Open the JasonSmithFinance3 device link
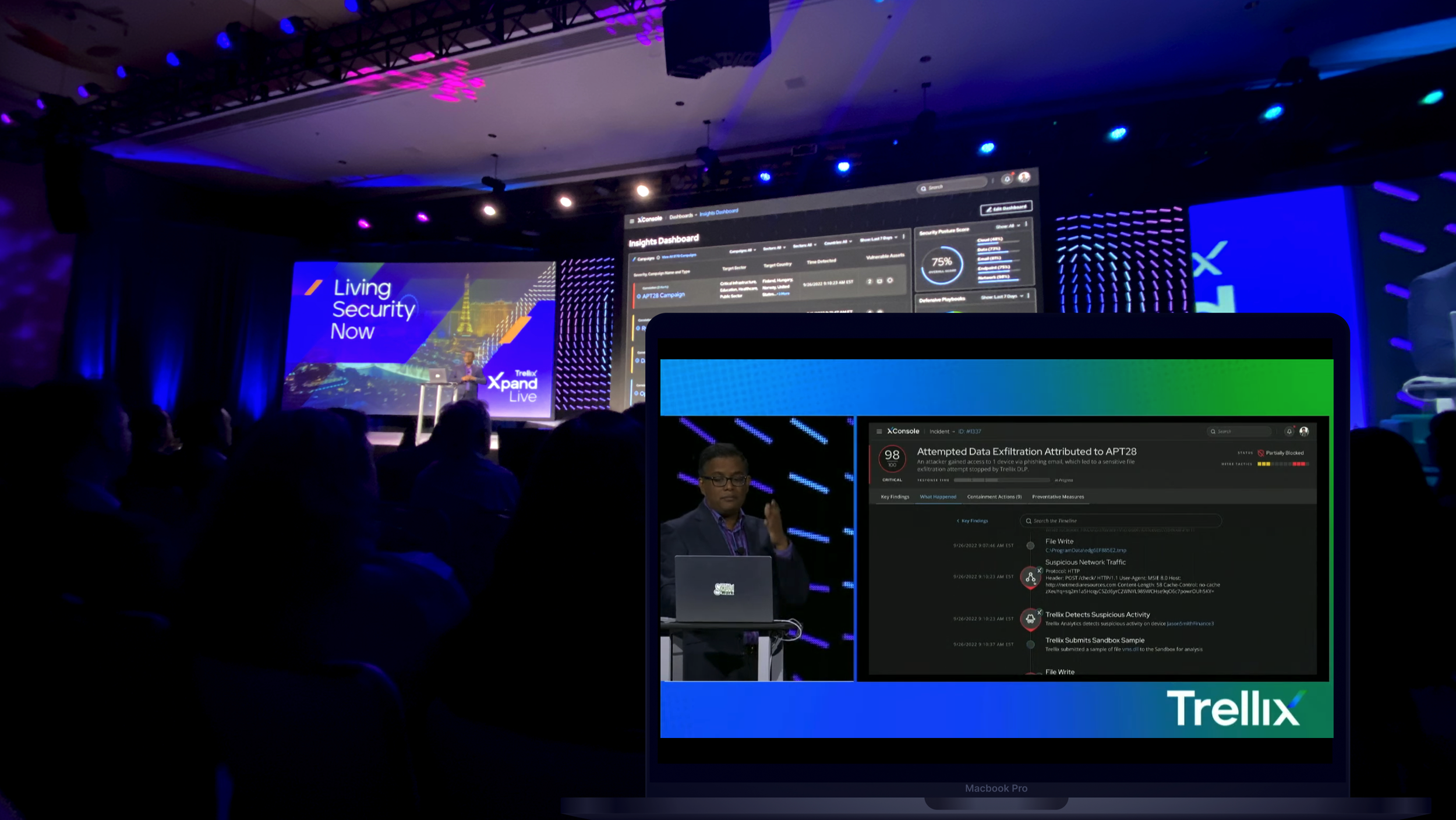Image resolution: width=1456 pixels, height=820 pixels. (1190, 624)
